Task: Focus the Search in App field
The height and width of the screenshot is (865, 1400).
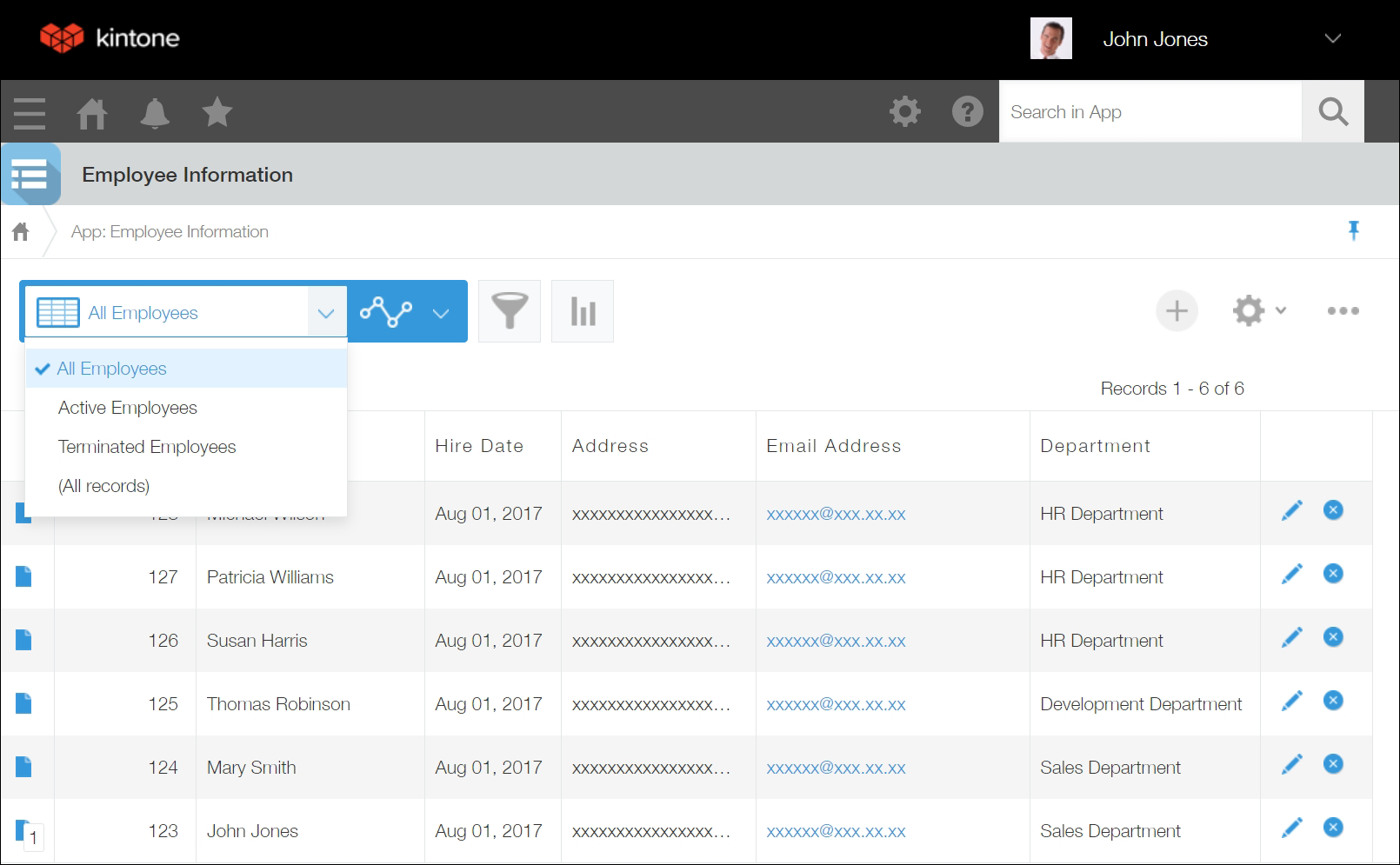Action: pyautogui.click(x=1150, y=112)
